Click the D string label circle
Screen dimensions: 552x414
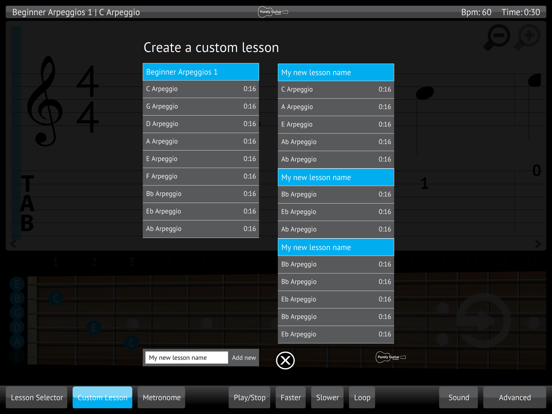[x=17, y=327]
